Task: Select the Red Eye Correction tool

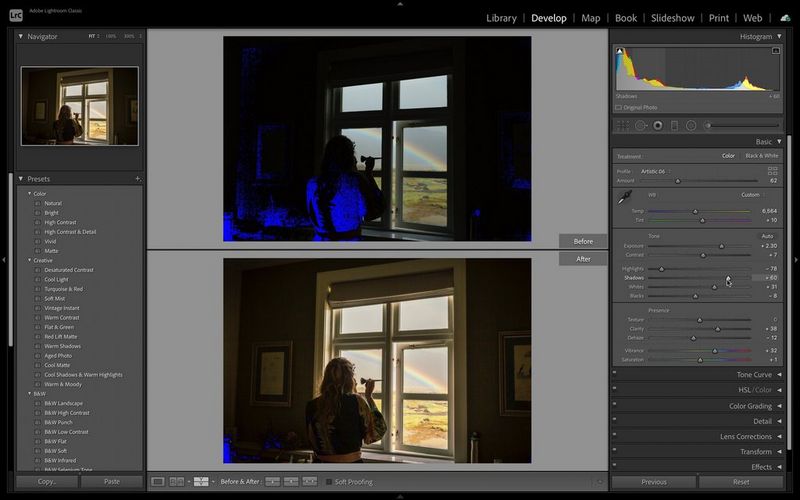Action: (x=657, y=125)
